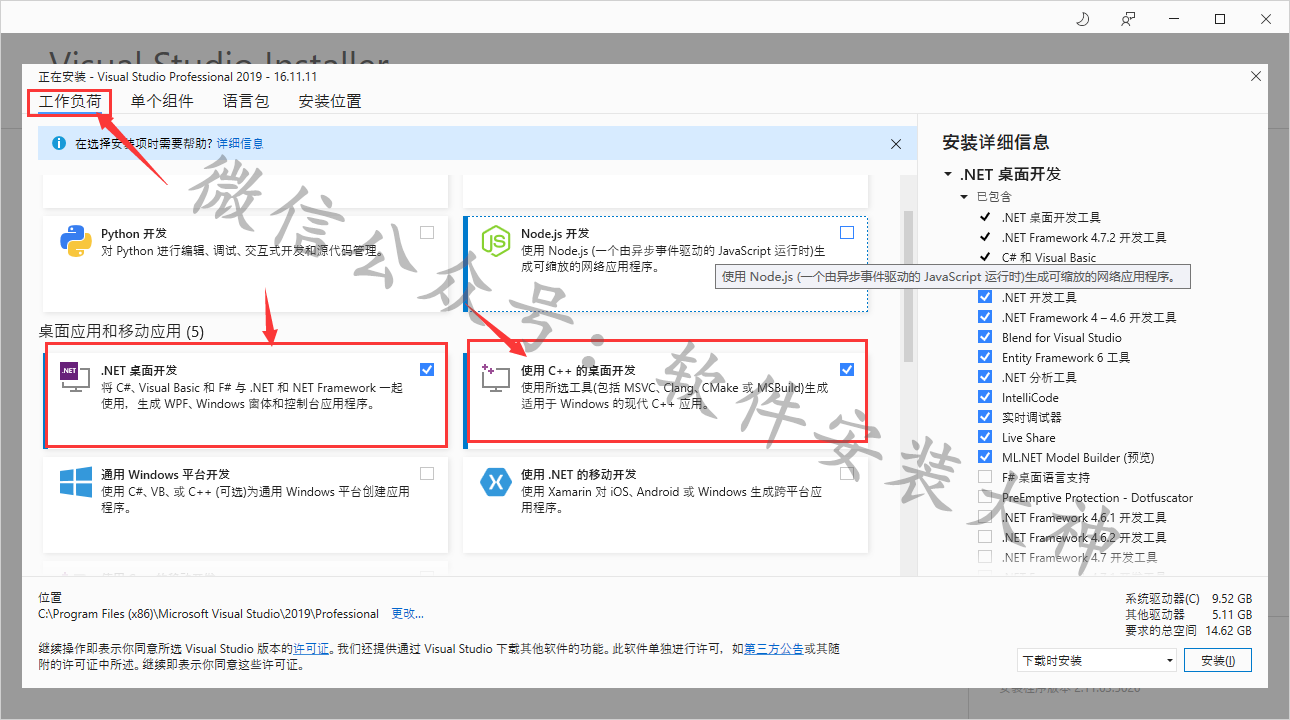Click the included item .NET 桌面开发工具
Screen dimensions: 1290x720
pos(1051,217)
